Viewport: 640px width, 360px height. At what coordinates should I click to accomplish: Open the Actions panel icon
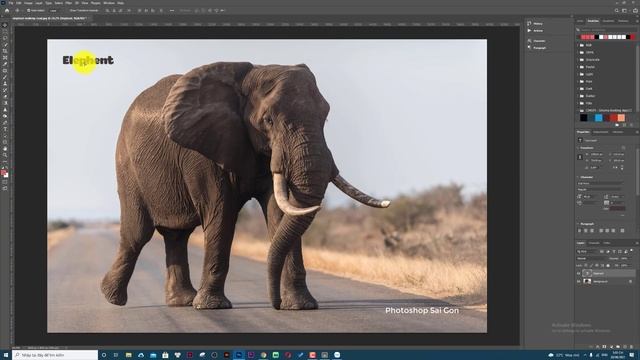pos(529,31)
